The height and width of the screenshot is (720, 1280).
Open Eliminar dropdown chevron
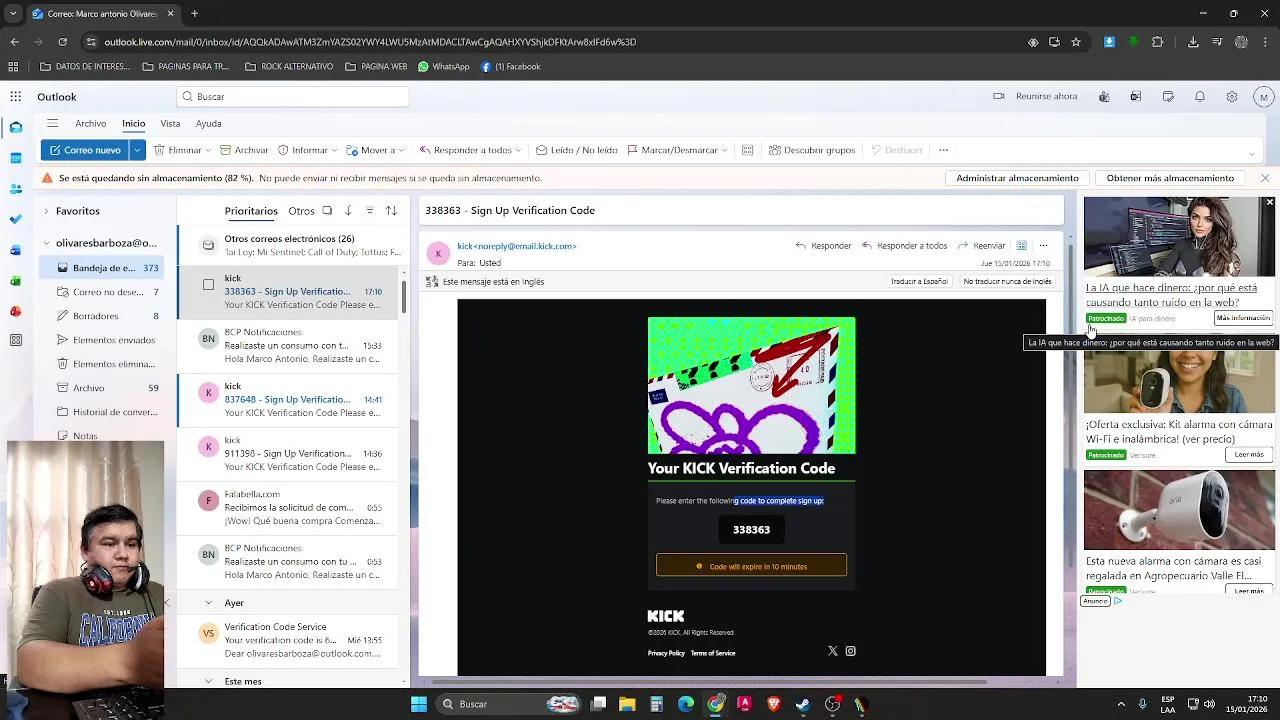click(x=208, y=150)
